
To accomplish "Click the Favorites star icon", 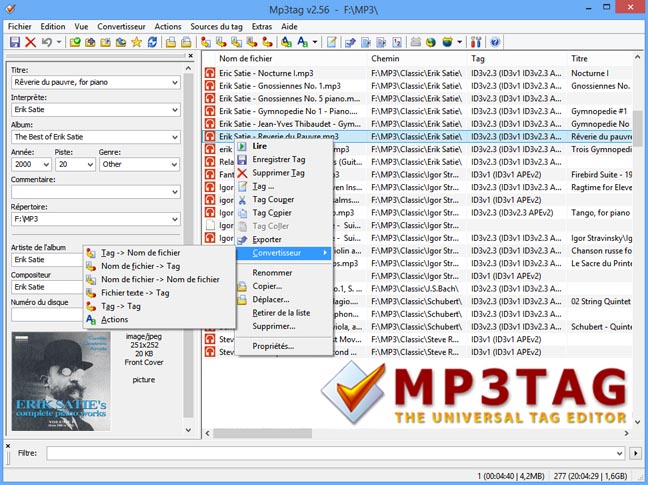I will [136, 42].
